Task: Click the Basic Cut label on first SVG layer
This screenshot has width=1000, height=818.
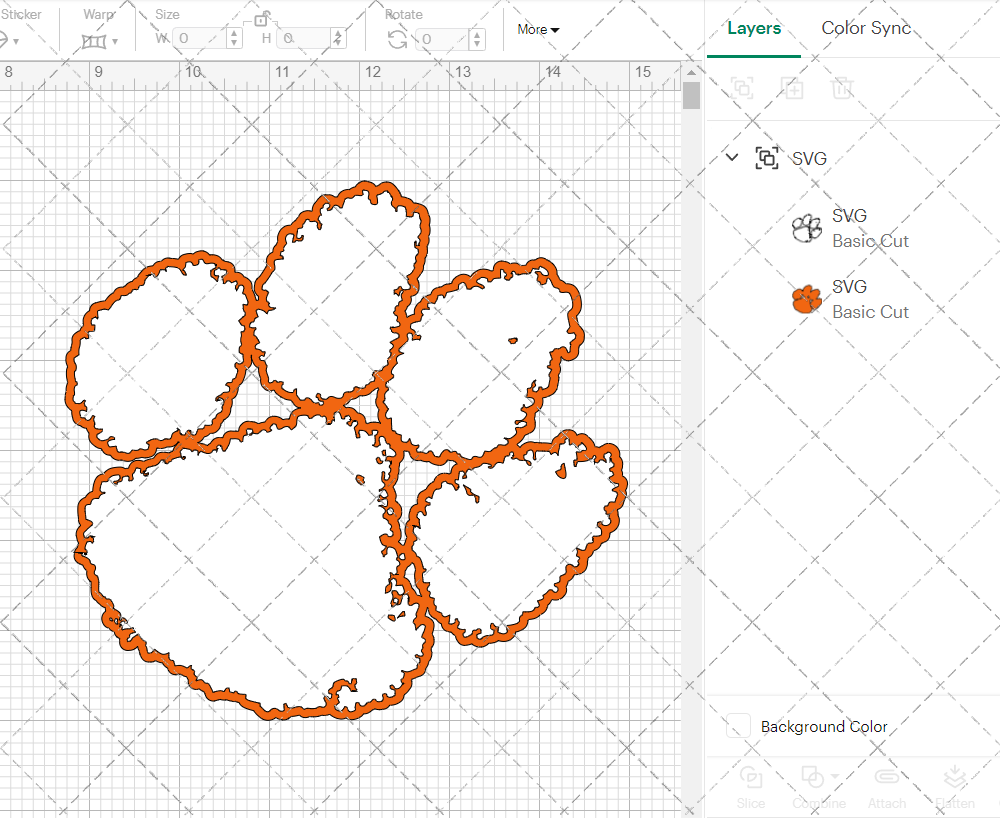Action: (x=869, y=241)
